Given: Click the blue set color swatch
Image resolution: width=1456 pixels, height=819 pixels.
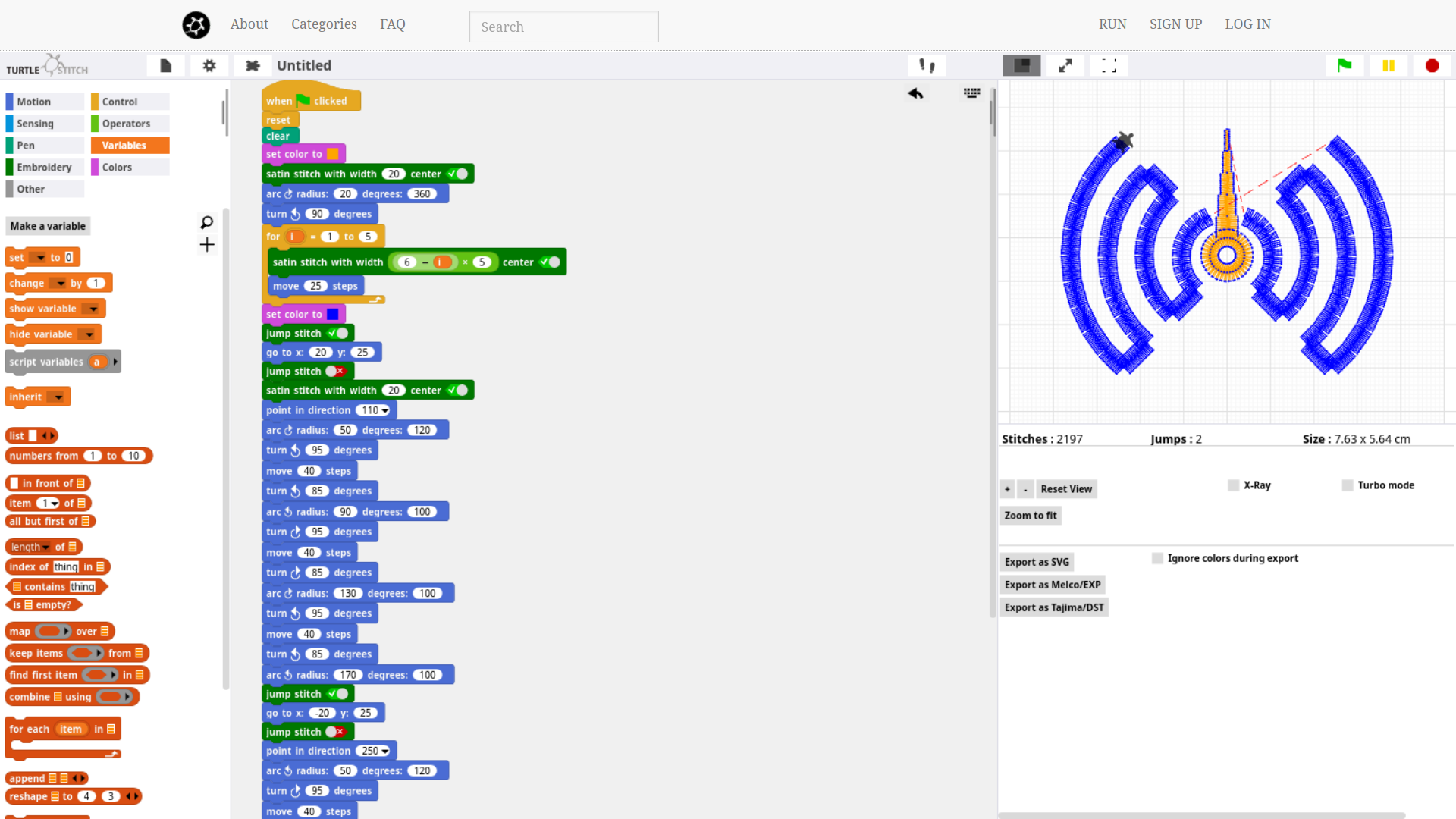Looking at the screenshot, I should [332, 314].
